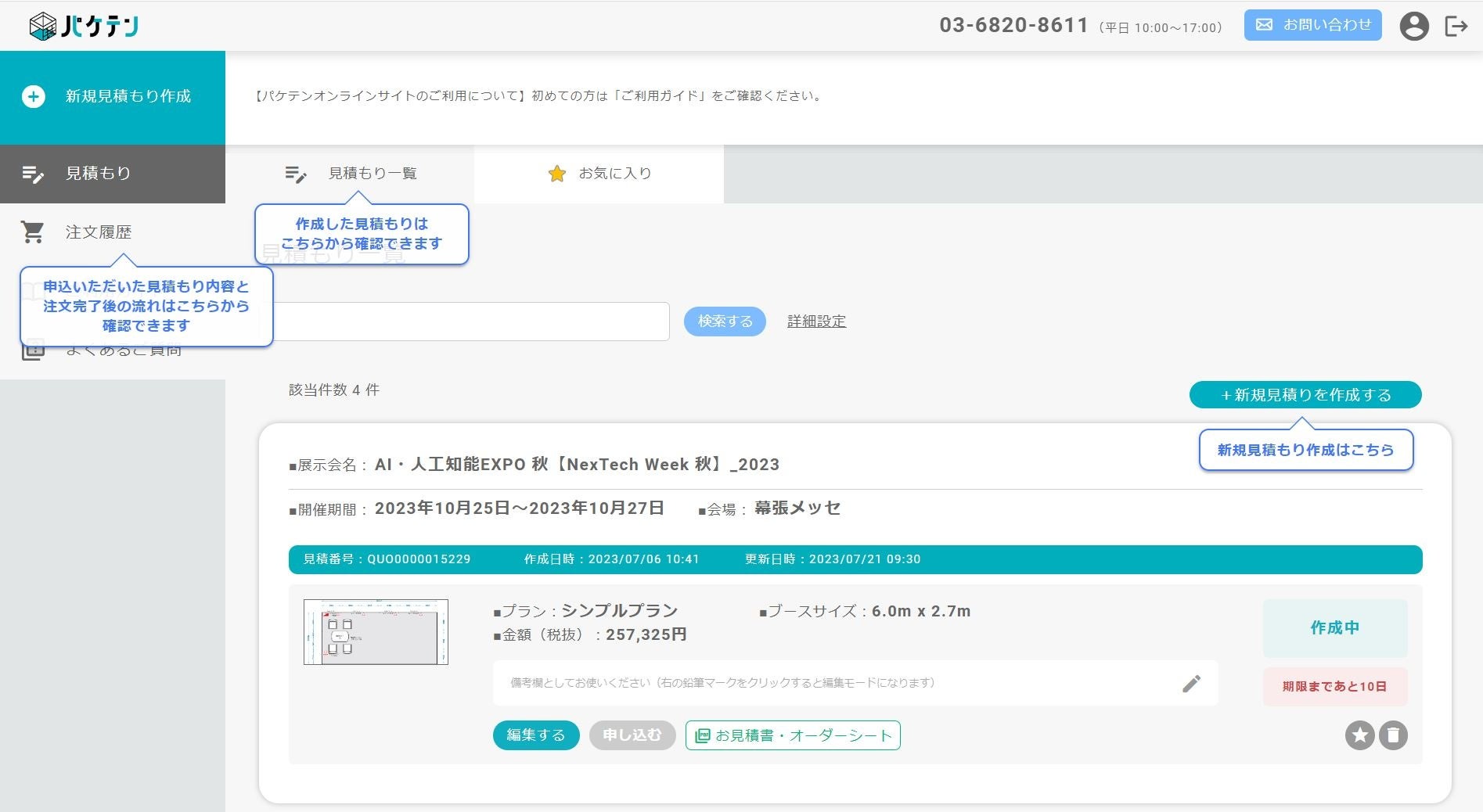Click the 期限まであと10日 deadline label

pos(1335,687)
